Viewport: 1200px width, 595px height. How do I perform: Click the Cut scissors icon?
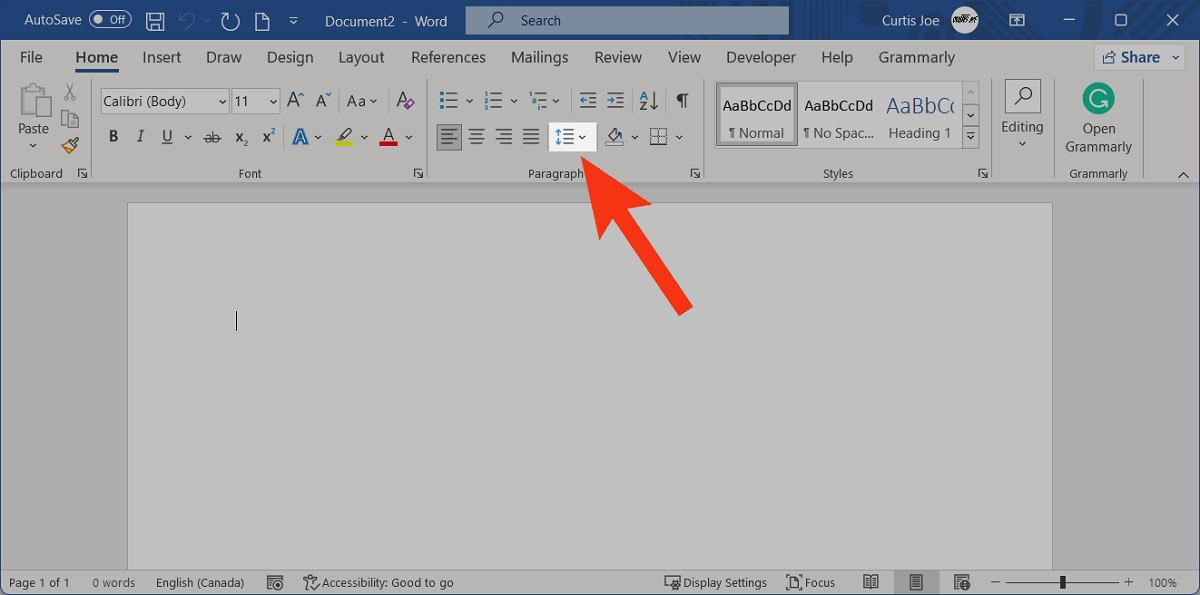click(x=70, y=92)
